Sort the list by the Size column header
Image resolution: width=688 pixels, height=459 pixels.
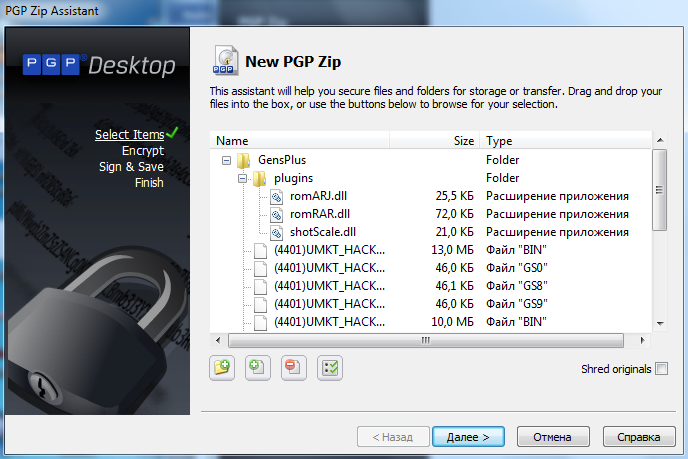434,141
